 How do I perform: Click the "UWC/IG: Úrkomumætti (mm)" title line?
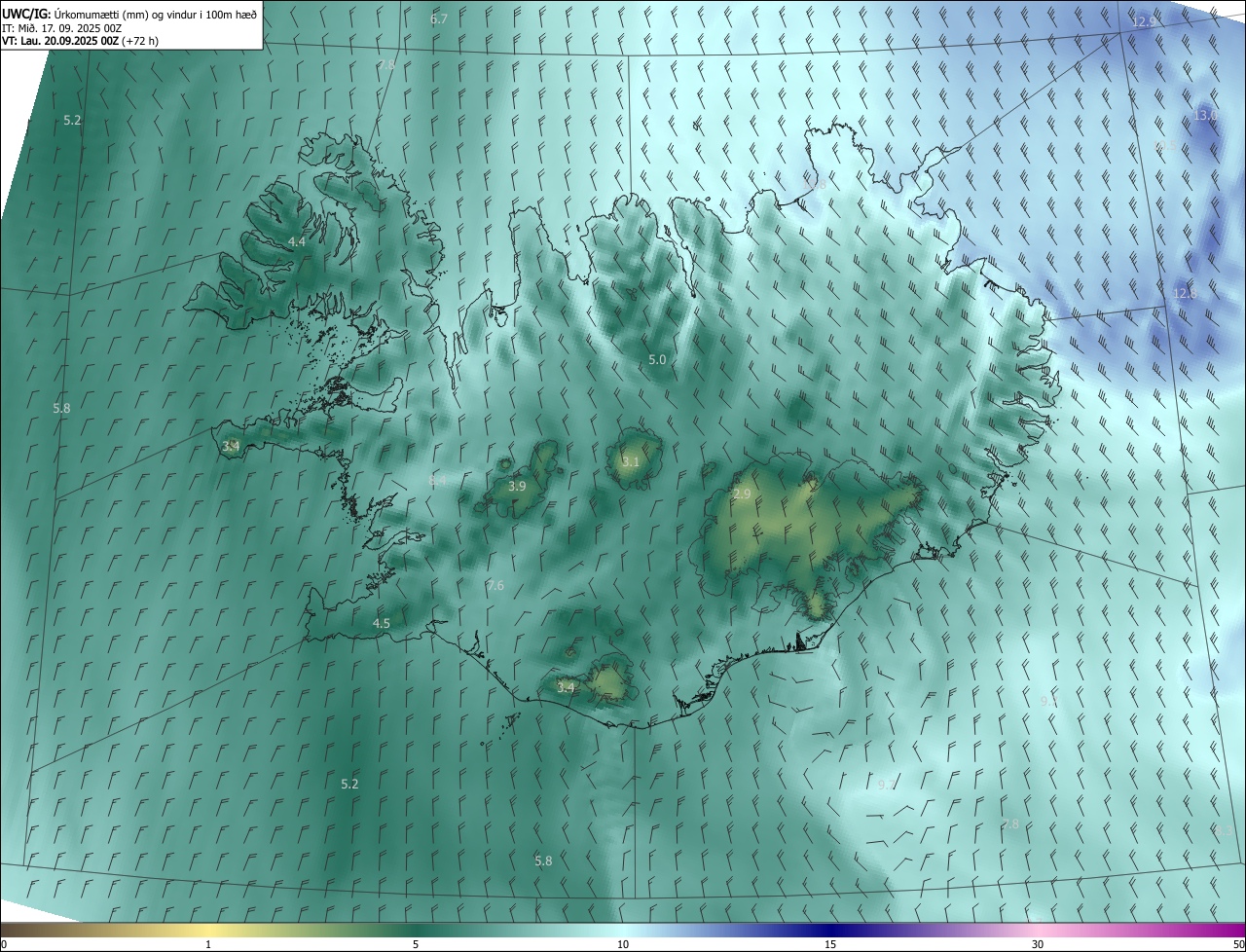click(x=129, y=14)
